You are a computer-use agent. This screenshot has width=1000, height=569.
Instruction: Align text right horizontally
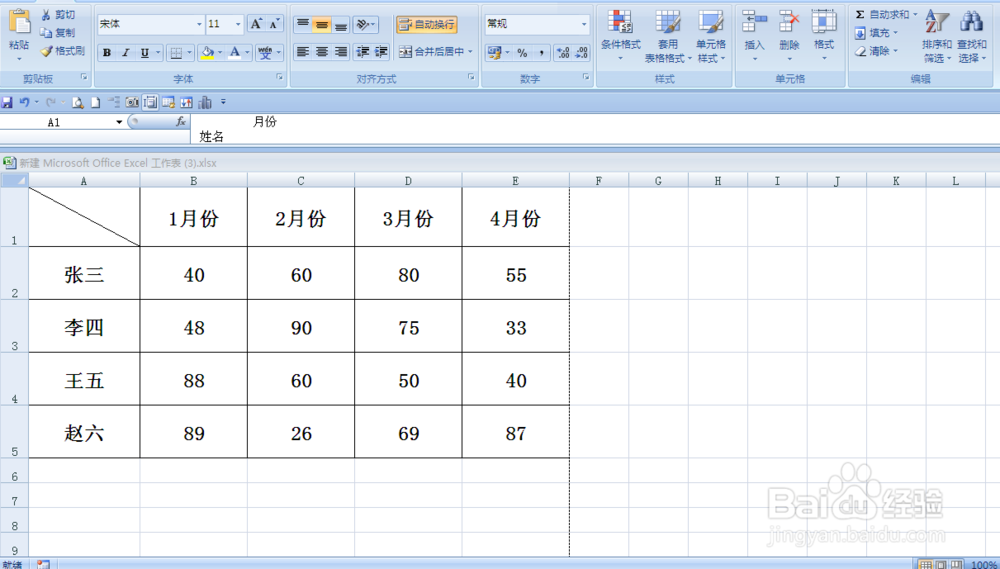(341, 52)
